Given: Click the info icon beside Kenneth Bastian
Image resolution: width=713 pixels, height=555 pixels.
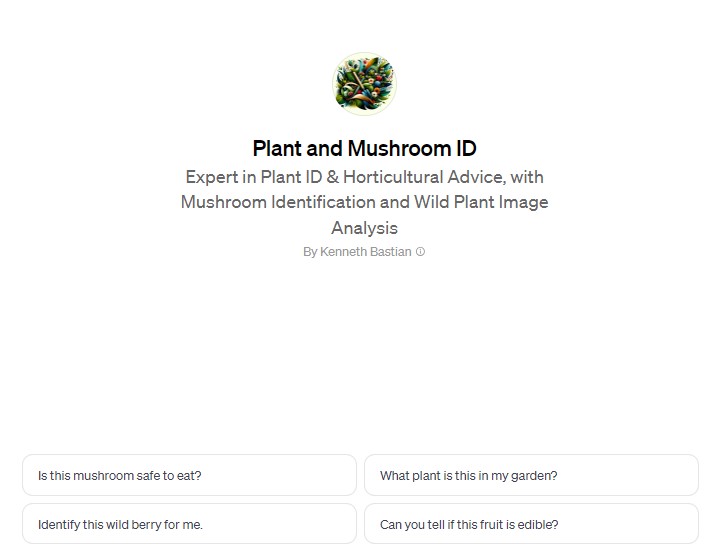Looking at the screenshot, I should (x=420, y=252).
